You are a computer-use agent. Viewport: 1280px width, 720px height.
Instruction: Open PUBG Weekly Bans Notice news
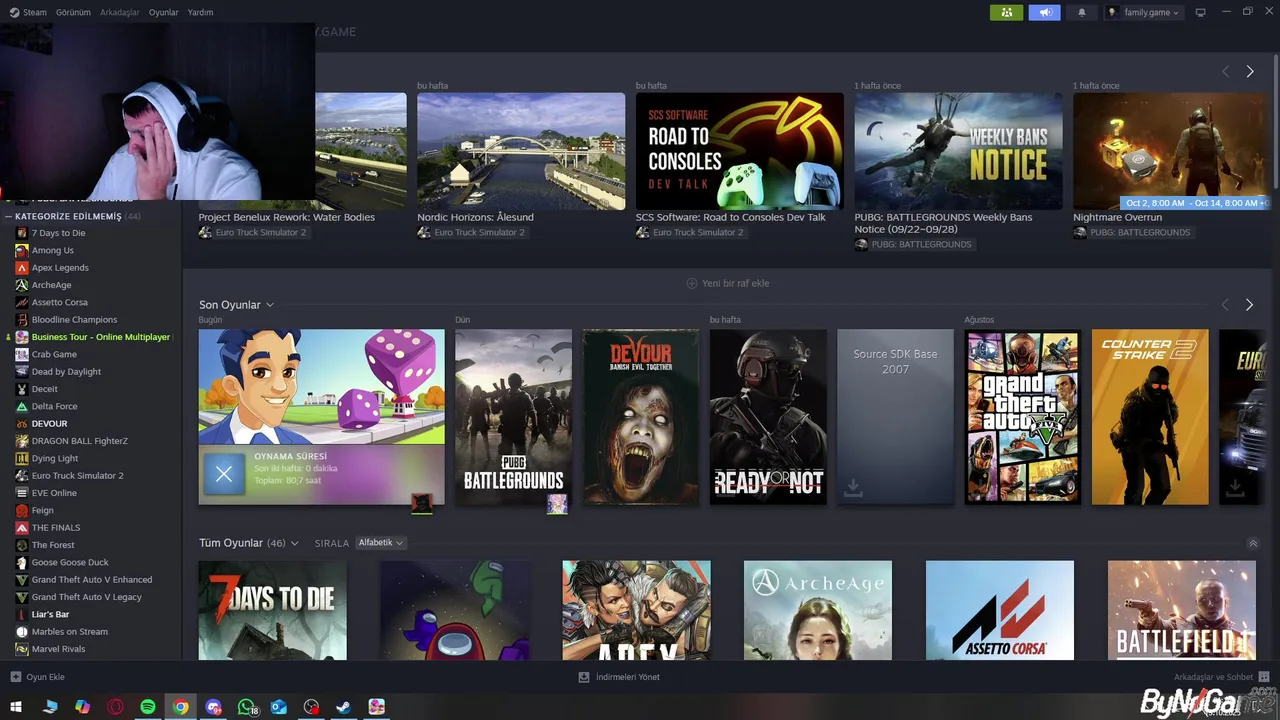[958, 151]
